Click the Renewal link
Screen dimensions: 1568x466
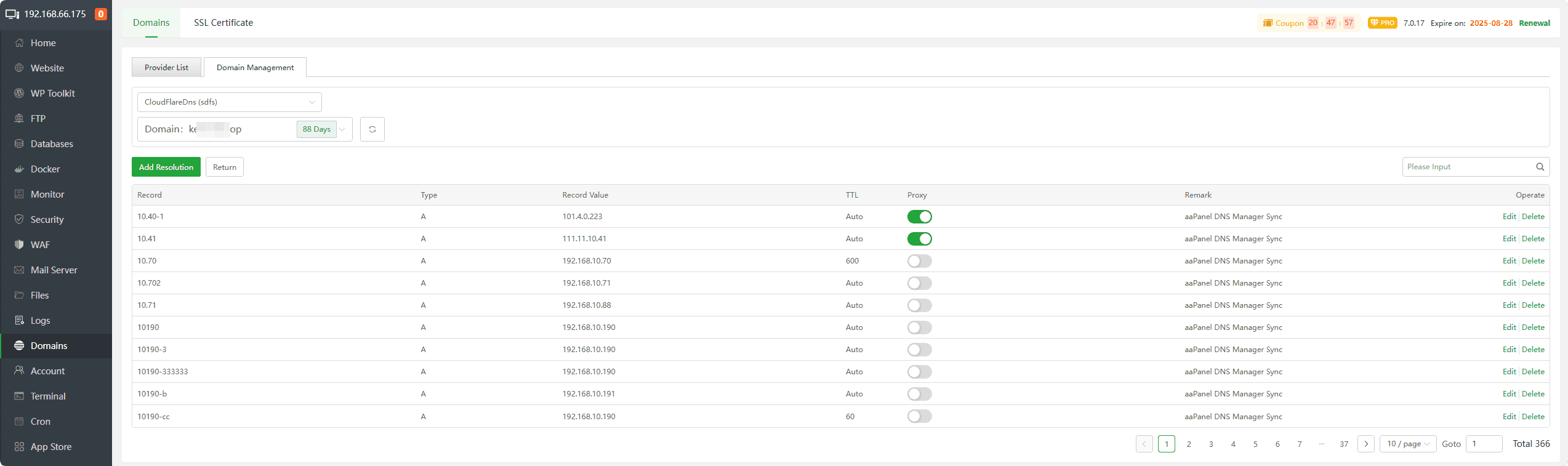pyautogui.click(x=1534, y=23)
